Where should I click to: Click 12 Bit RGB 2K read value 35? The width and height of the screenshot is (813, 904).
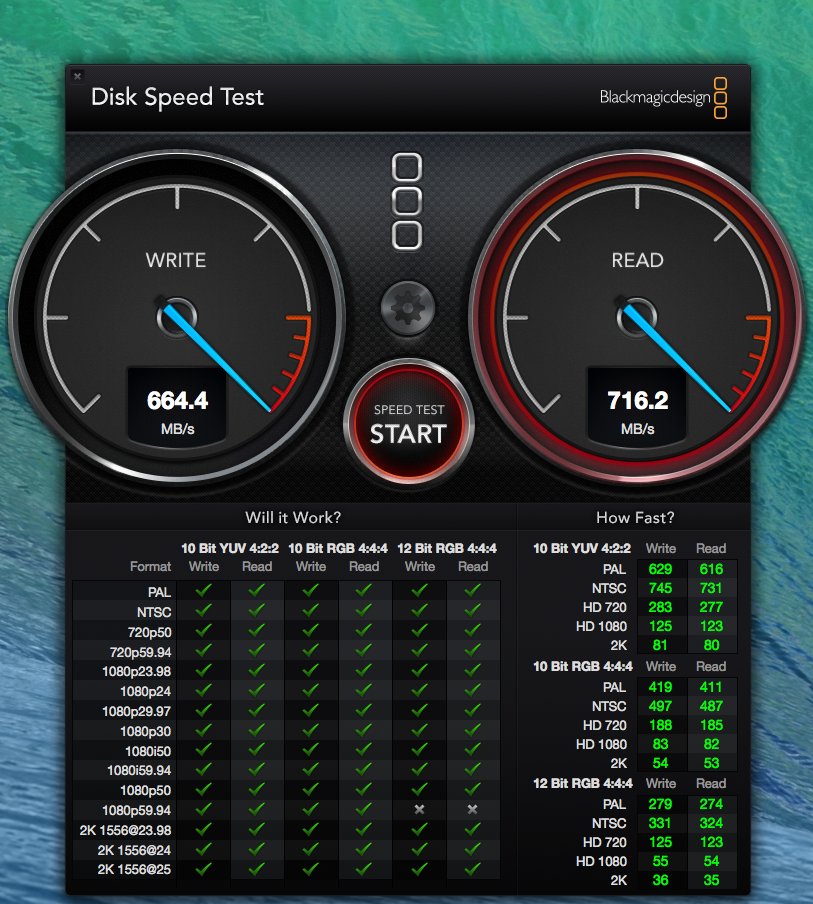click(711, 880)
